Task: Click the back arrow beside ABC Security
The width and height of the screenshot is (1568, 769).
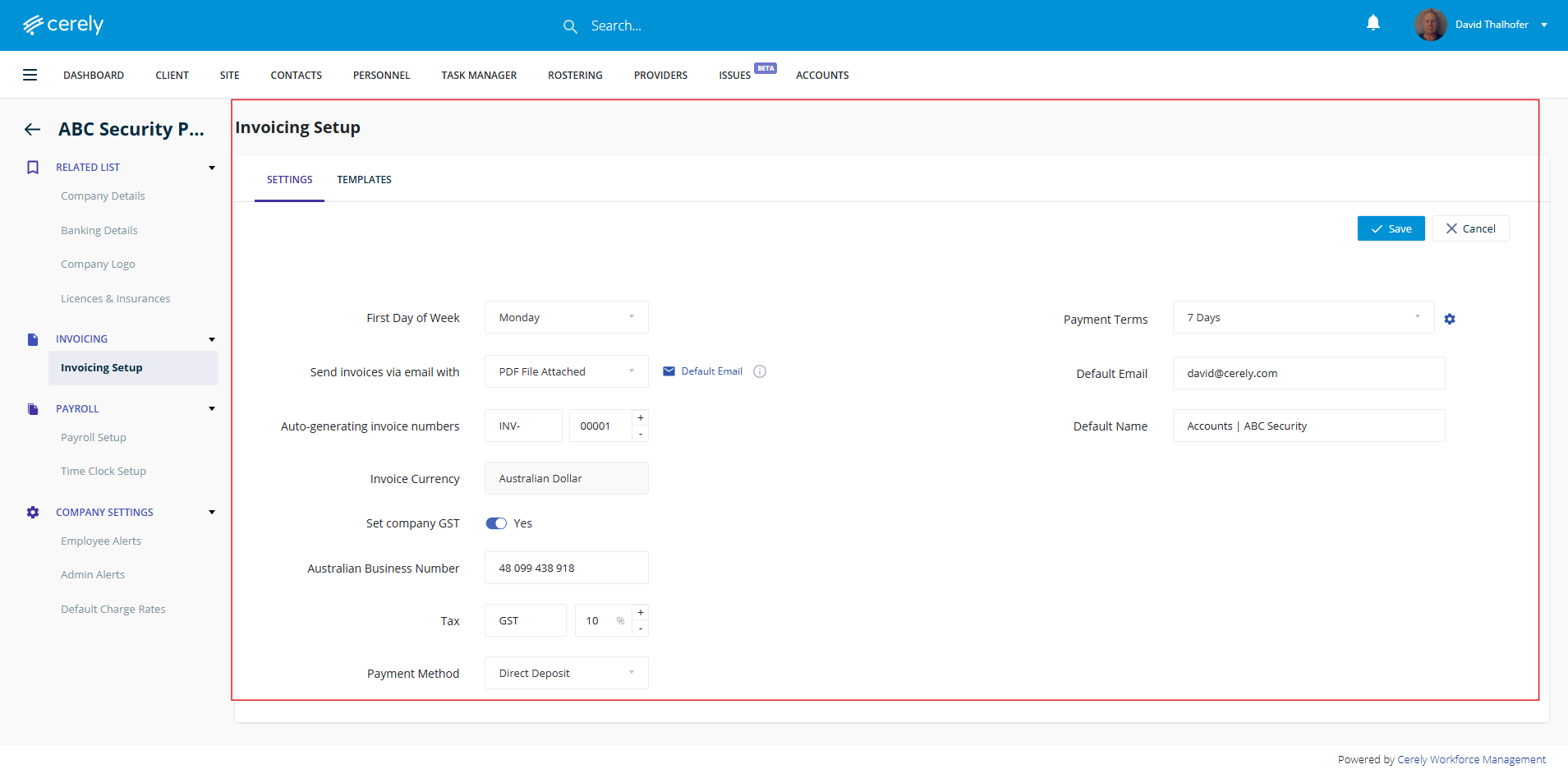Action: [x=32, y=129]
